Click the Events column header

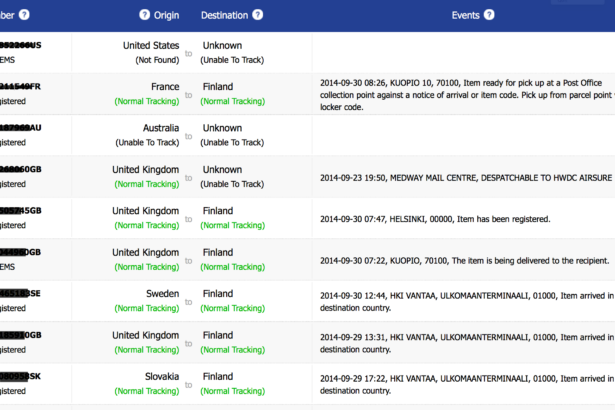tap(465, 15)
